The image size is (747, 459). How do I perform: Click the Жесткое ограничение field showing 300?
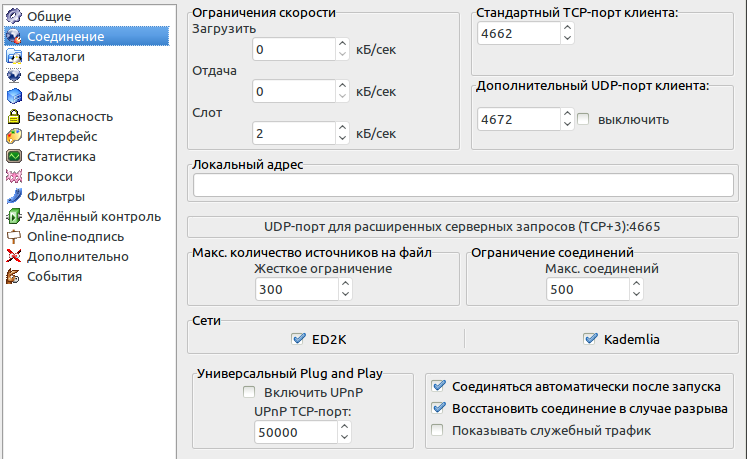[x=297, y=289]
